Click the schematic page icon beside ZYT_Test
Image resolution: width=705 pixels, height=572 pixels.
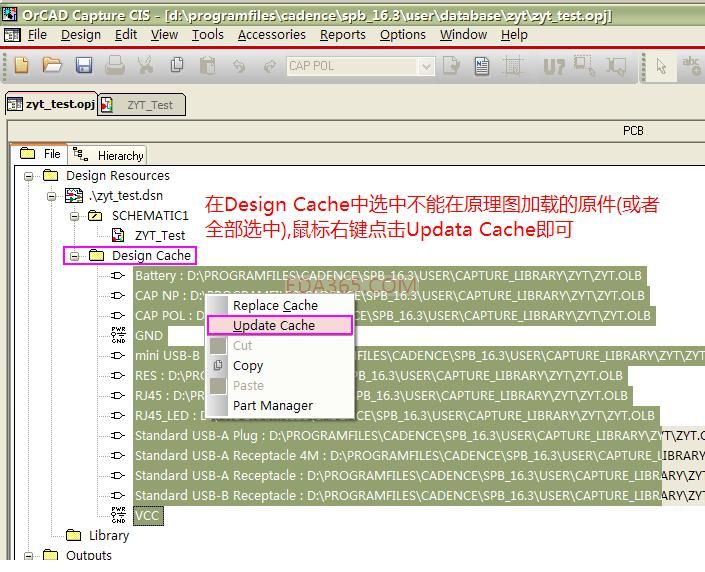(118, 235)
